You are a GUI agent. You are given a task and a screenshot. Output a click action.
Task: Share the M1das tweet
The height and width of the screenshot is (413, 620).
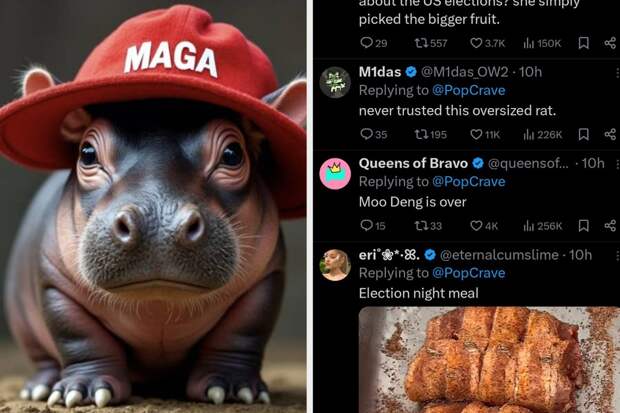(610, 134)
